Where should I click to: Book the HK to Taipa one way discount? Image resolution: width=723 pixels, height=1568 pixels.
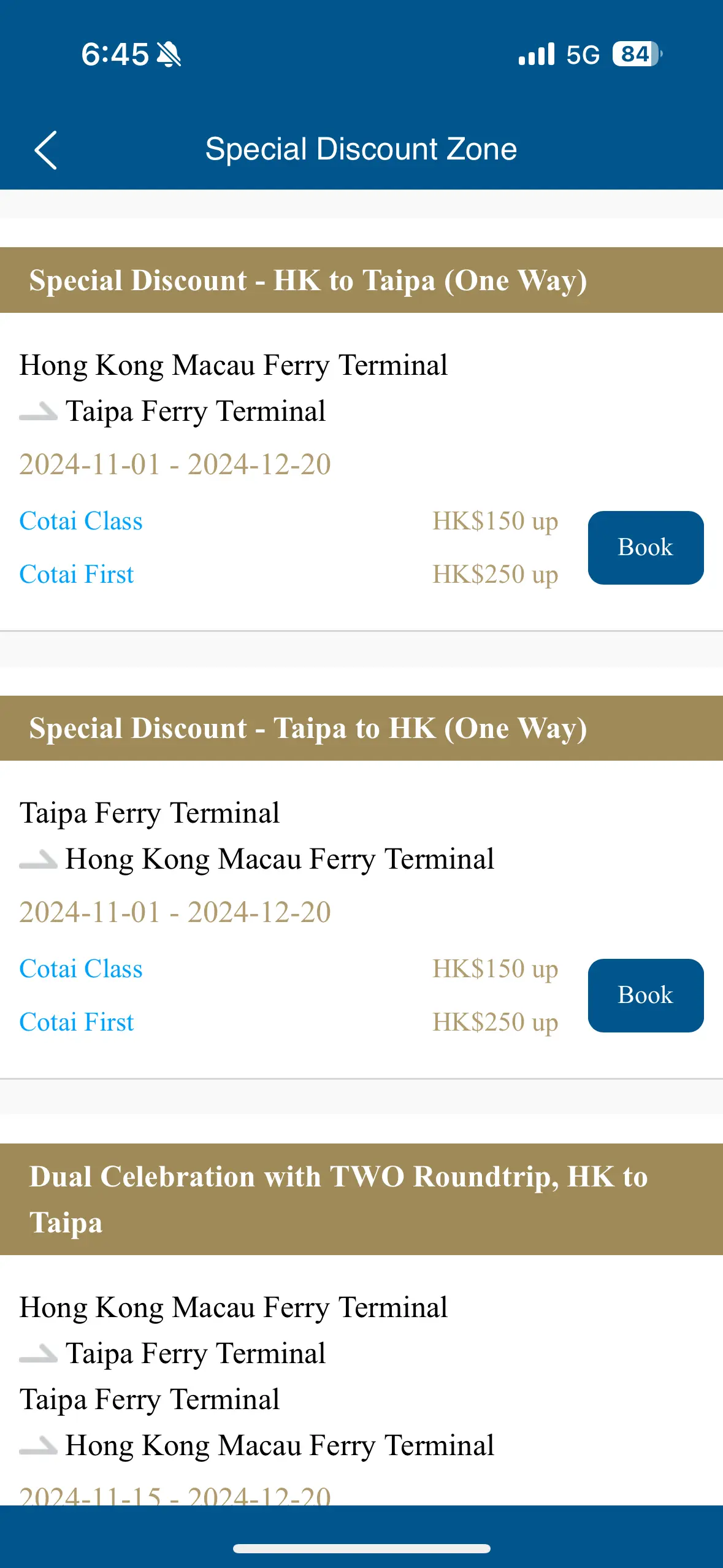[646, 547]
